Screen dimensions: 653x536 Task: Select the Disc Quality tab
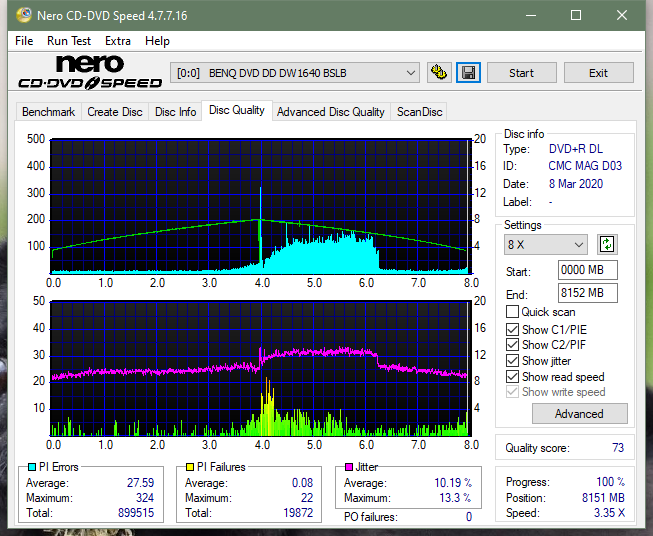click(x=237, y=110)
